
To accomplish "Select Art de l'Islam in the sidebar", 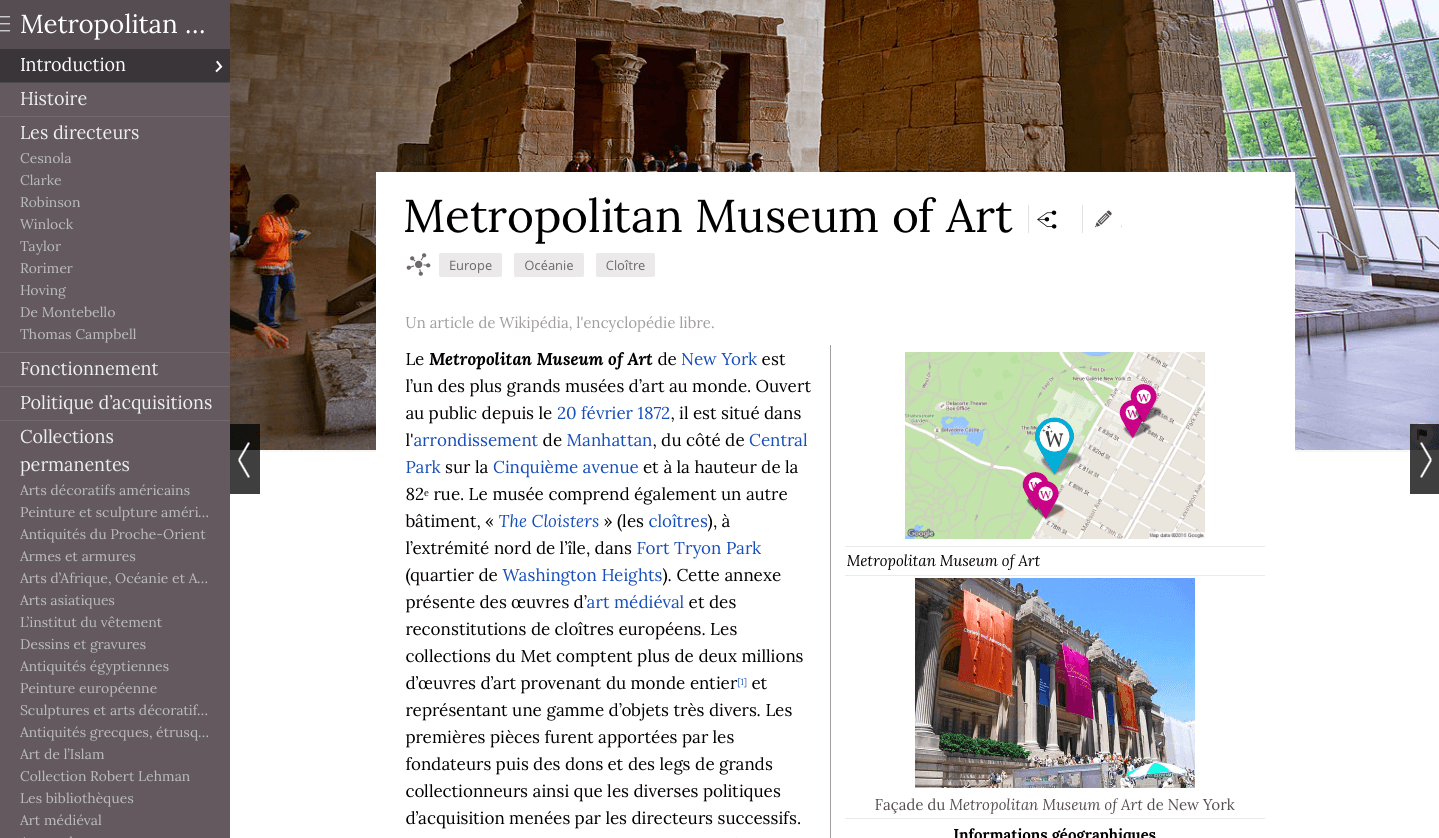I will pos(62,754).
